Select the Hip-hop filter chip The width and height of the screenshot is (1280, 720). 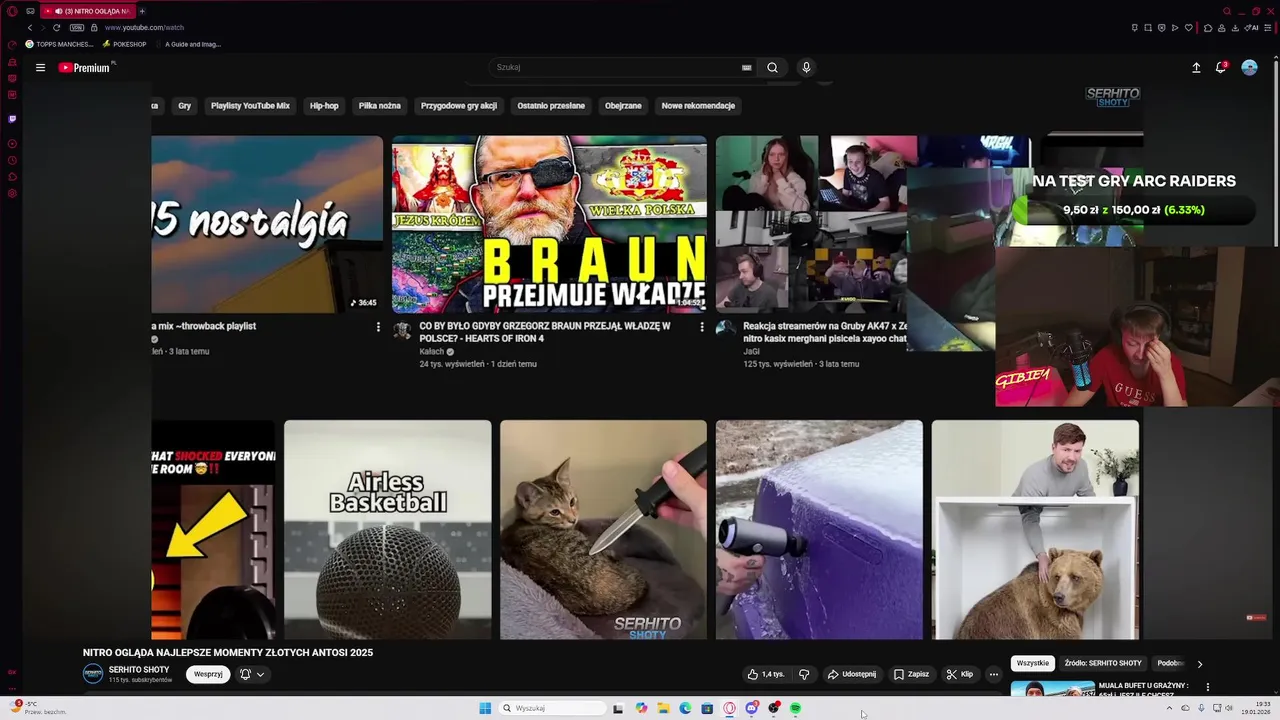[x=324, y=106]
